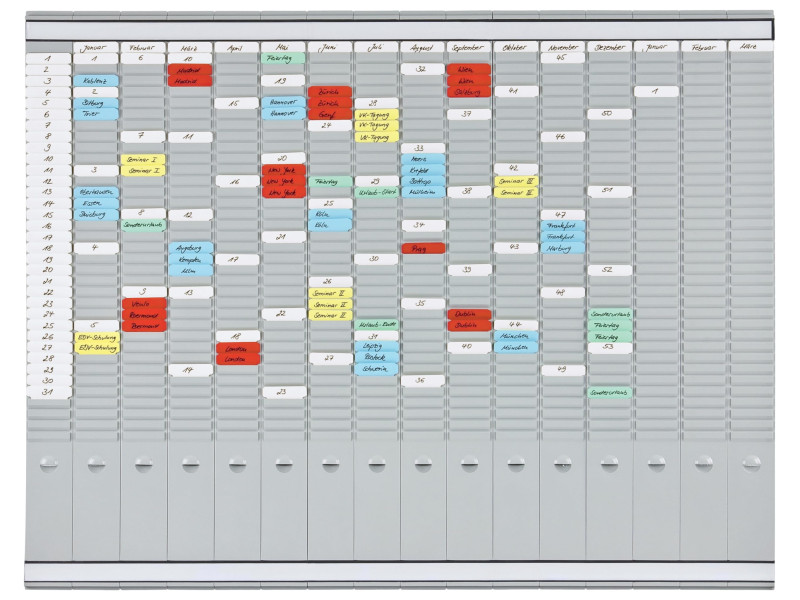Click week card 50 under Dezember

(609, 113)
